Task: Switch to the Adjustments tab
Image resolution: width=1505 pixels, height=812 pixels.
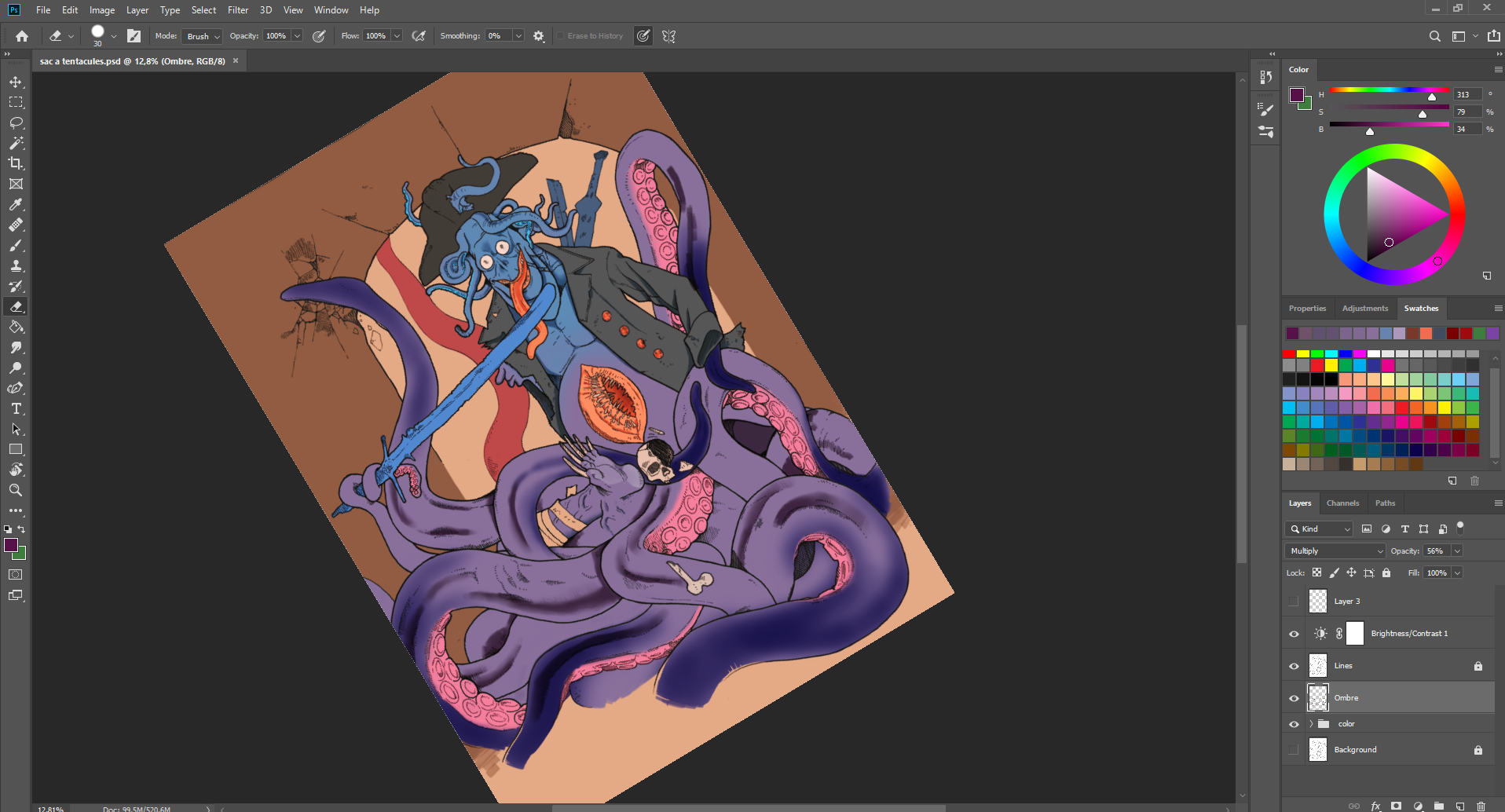Action: pos(1364,309)
